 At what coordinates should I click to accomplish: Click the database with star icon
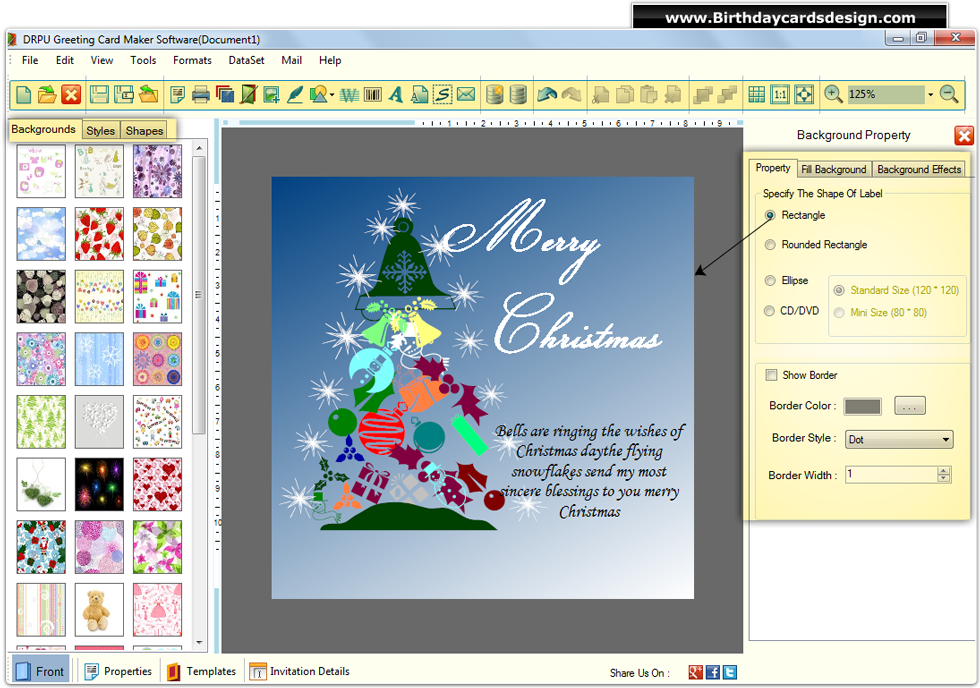(x=494, y=95)
